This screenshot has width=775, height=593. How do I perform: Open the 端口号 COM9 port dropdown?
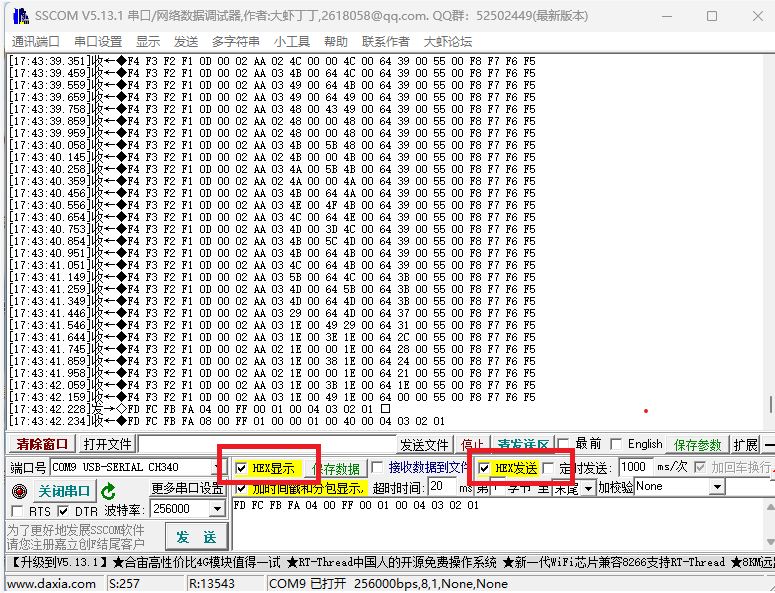[x=216, y=467]
